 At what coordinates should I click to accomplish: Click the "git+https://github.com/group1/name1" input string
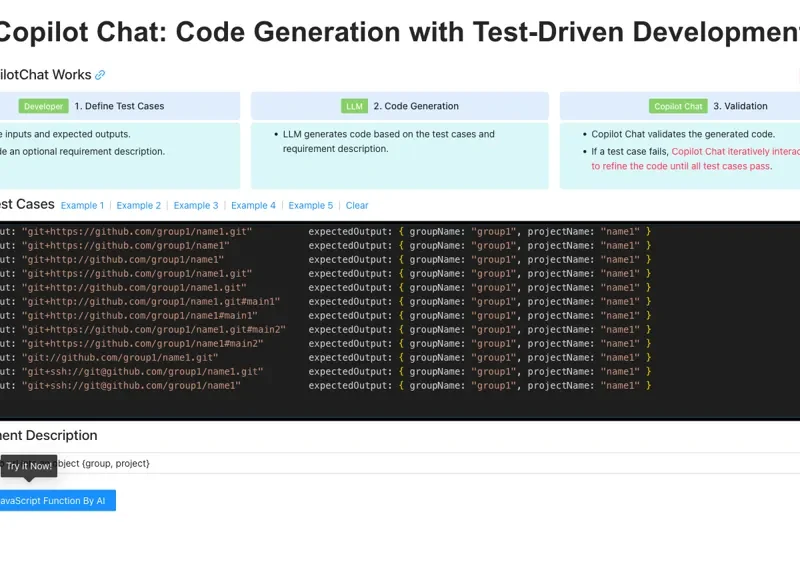(x=126, y=246)
